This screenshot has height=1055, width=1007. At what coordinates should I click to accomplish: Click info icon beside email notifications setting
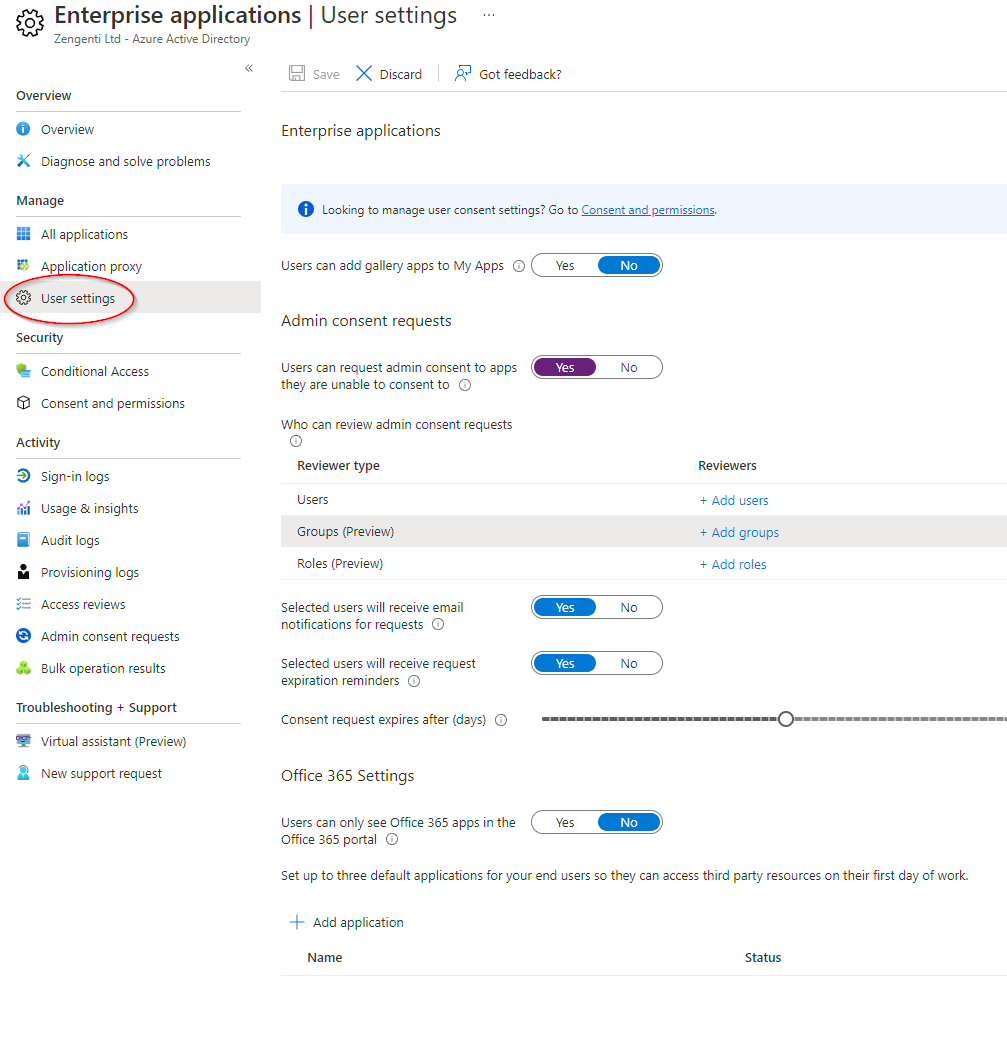(x=438, y=624)
